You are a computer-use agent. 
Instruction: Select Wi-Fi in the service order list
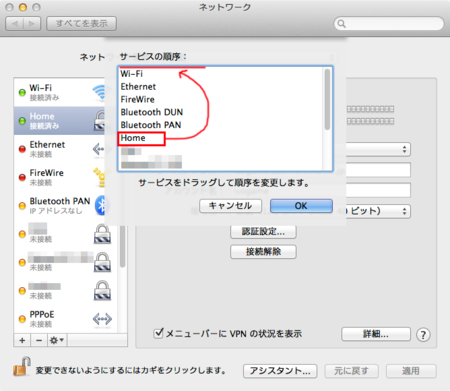[x=220, y=74]
